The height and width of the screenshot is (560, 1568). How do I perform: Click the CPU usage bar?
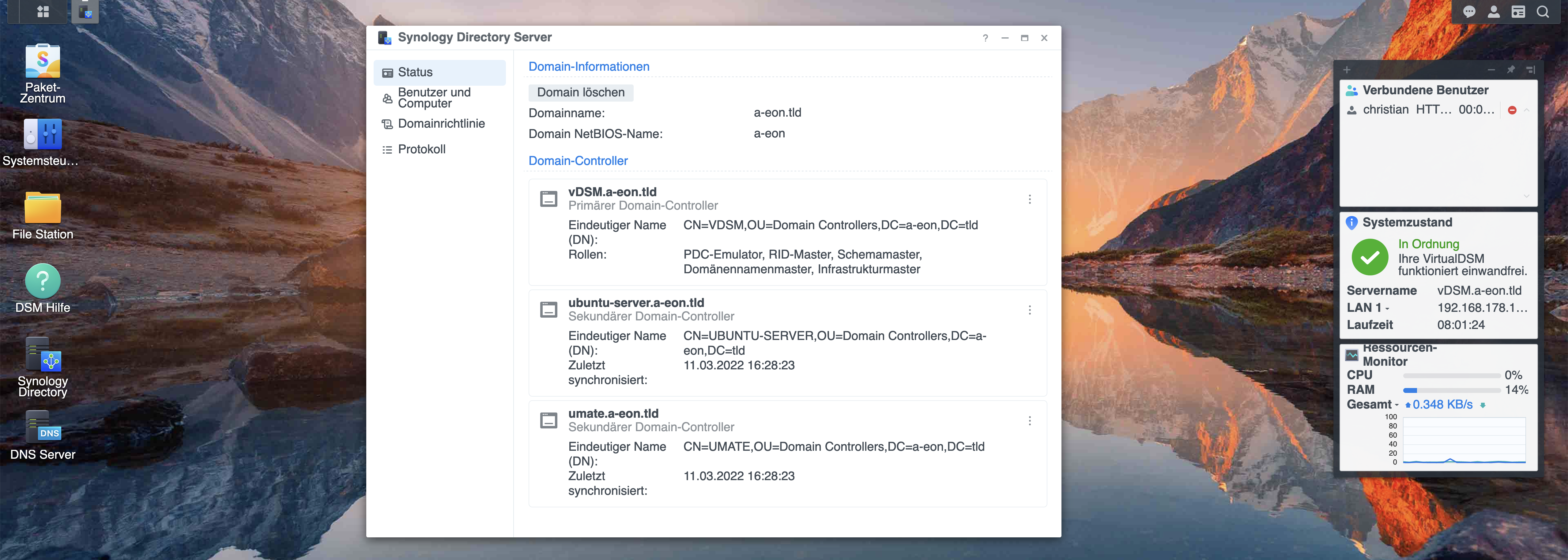tap(1451, 376)
